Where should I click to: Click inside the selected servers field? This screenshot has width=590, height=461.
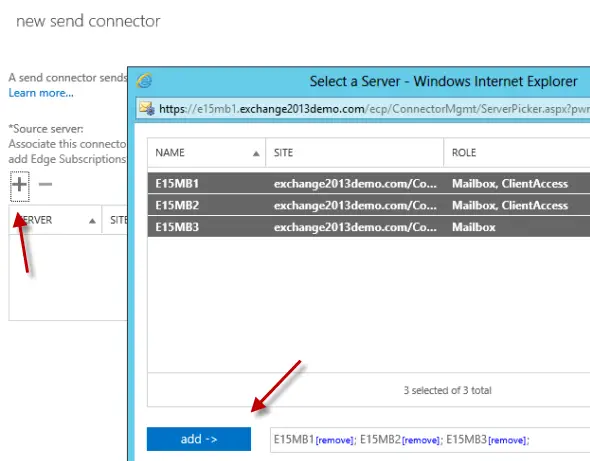tap(430, 440)
